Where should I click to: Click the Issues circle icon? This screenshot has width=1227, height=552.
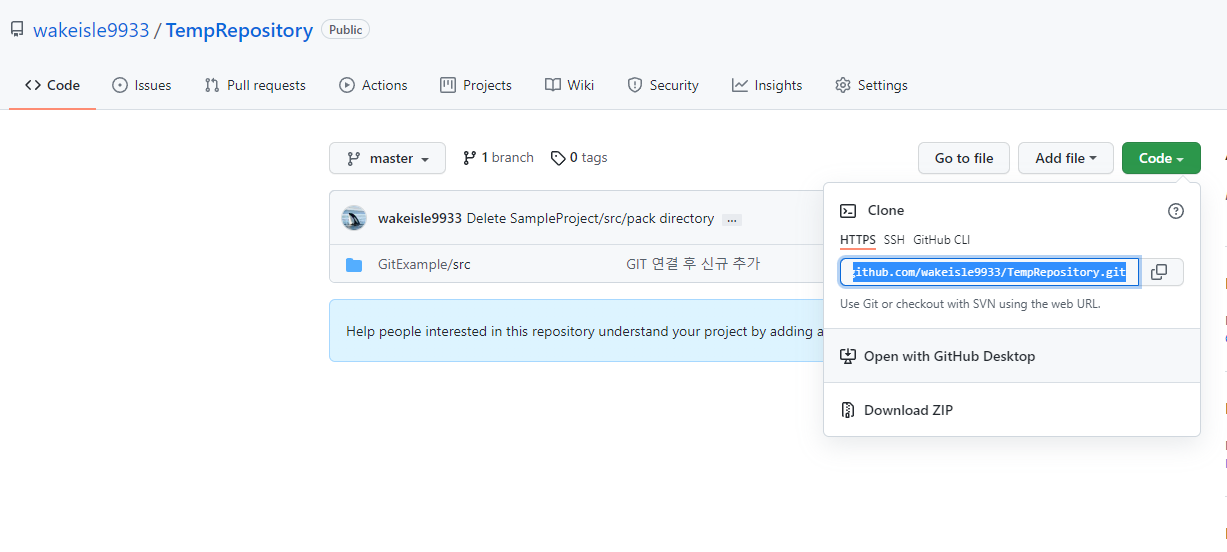(120, 85)
